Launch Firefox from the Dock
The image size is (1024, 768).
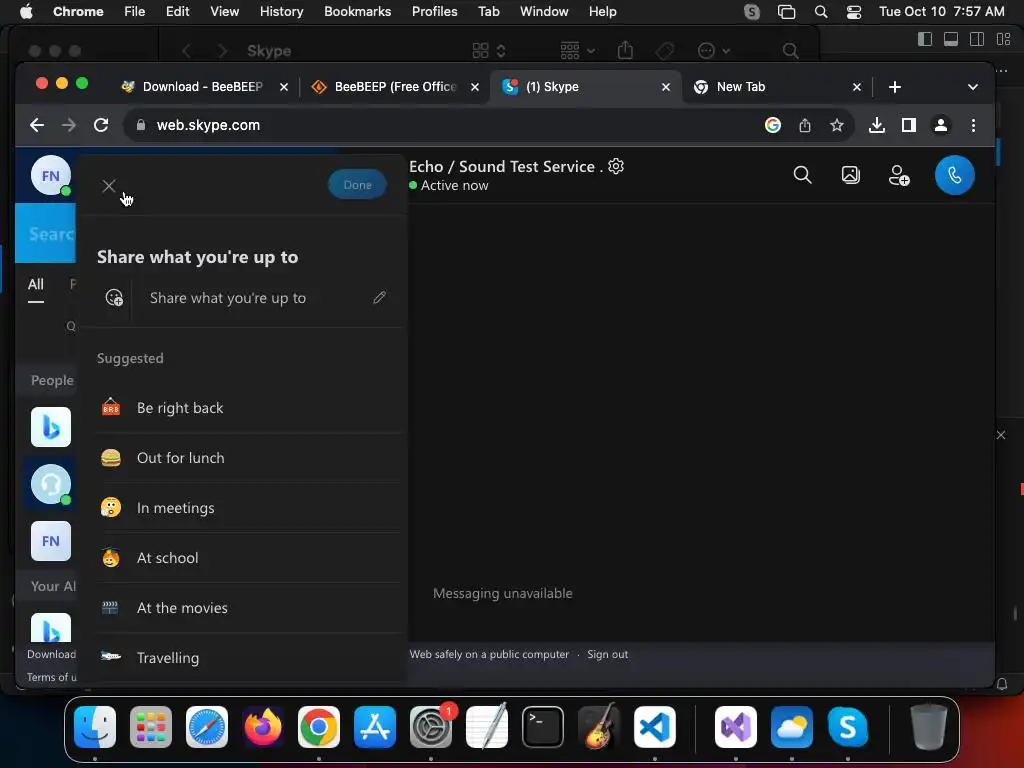(x=263, y=727)
